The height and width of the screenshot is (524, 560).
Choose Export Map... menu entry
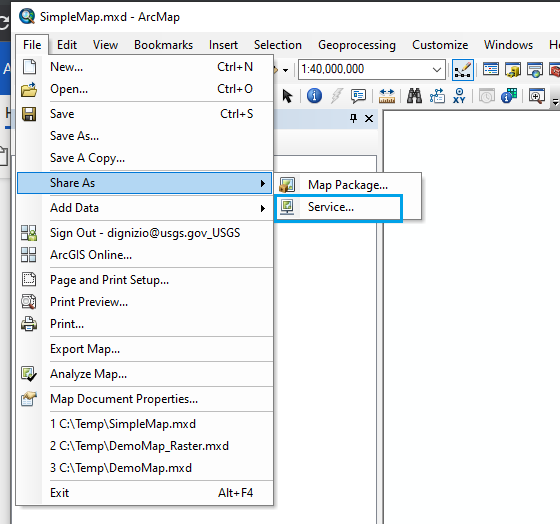click(x=145, y=349)
